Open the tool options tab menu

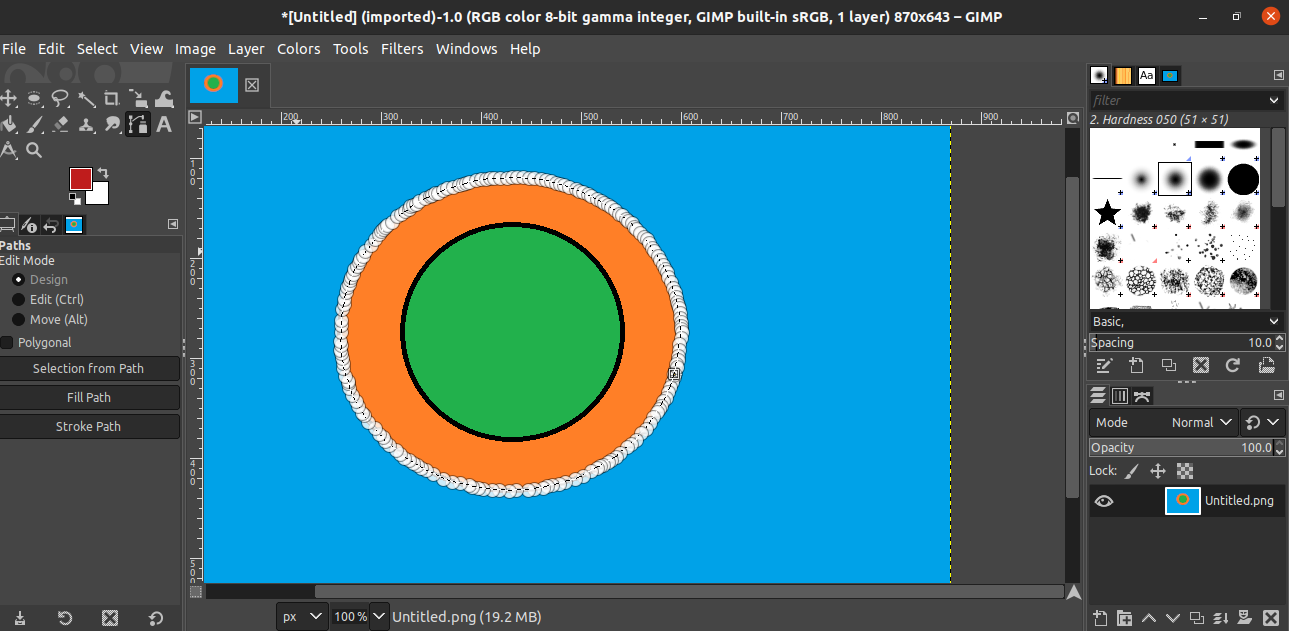(x=173, y=224)
